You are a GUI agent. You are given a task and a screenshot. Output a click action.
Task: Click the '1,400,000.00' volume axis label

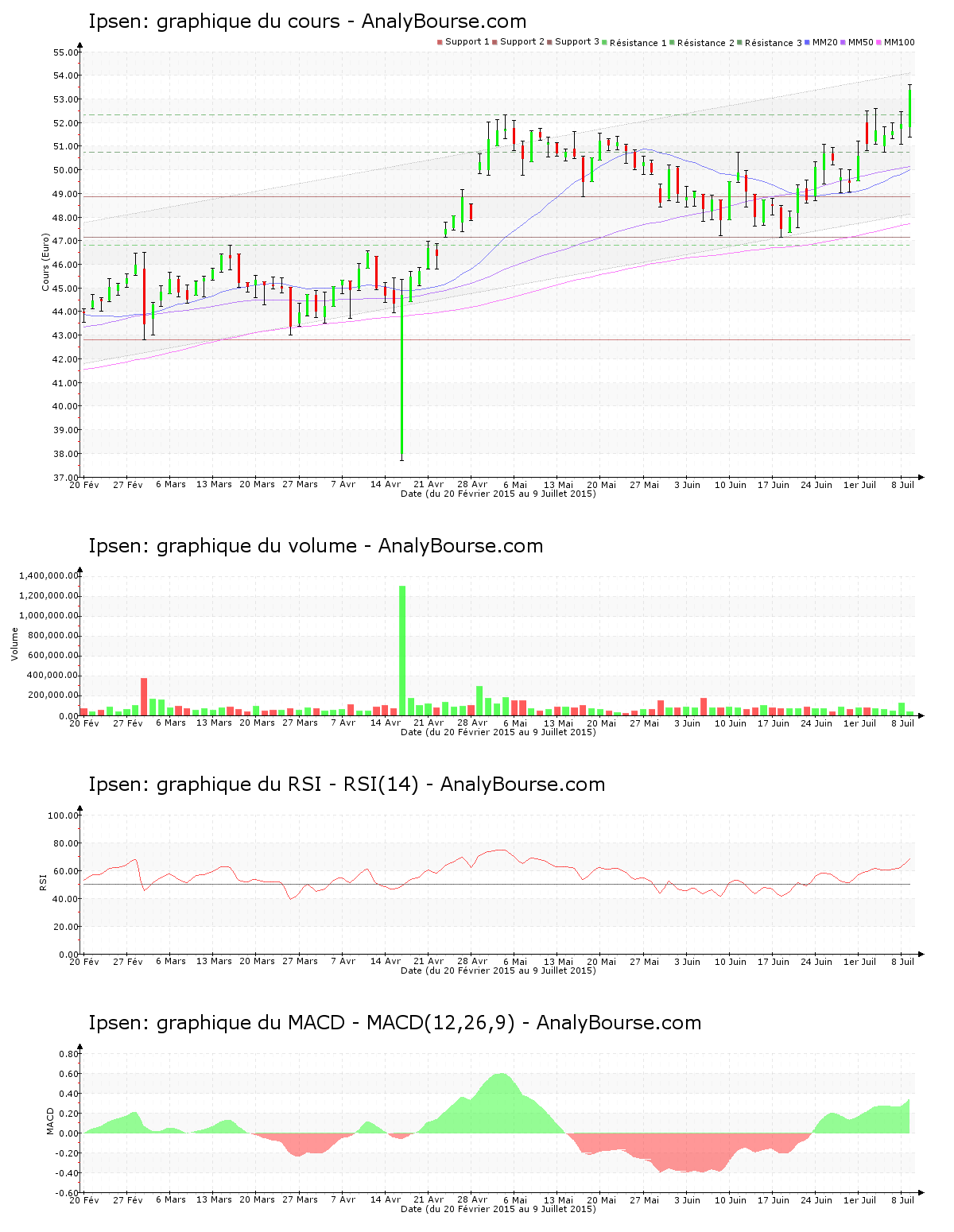[49, 575]
